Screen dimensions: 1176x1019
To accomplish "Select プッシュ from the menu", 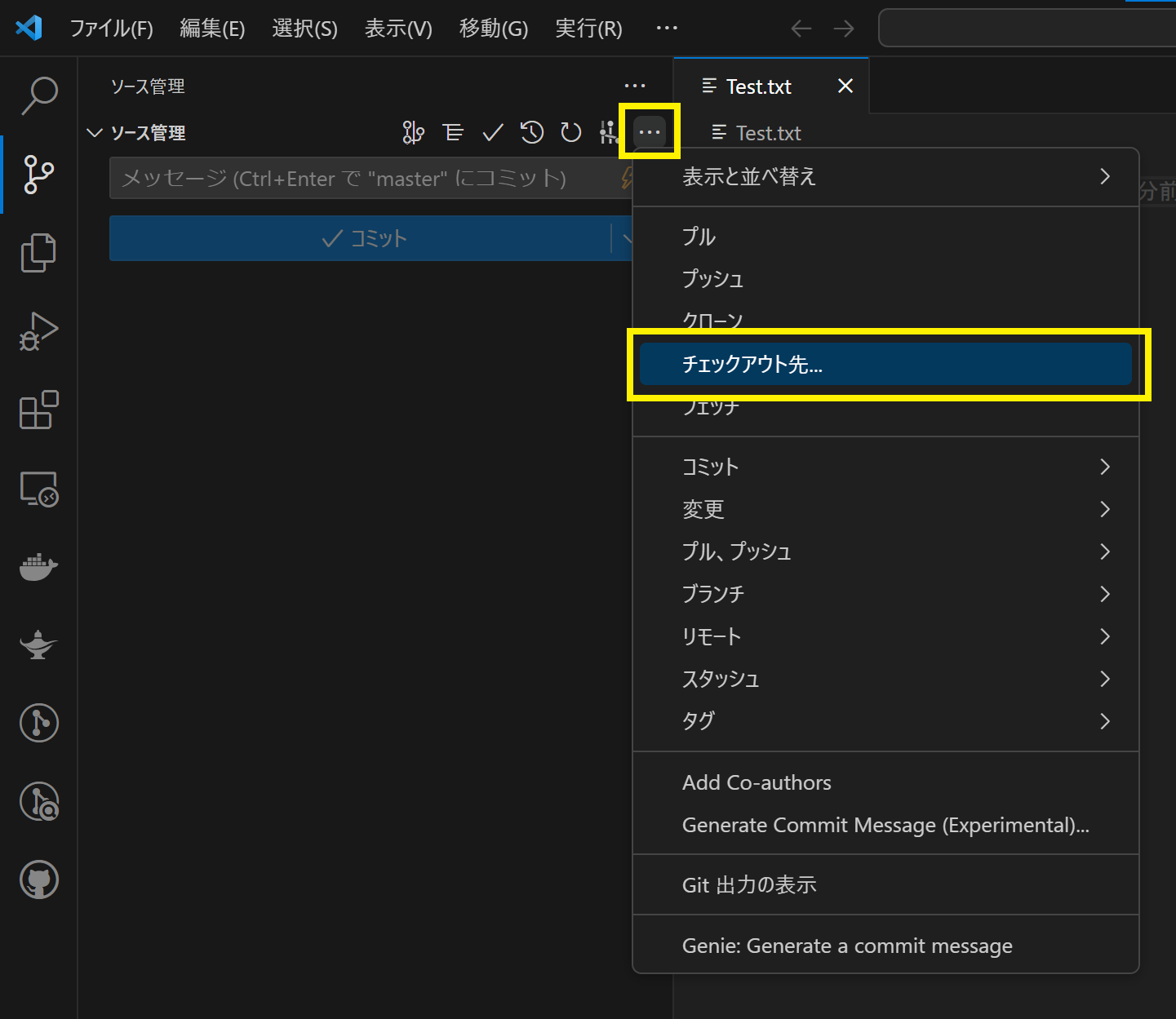I will click(x=885, y=279).
